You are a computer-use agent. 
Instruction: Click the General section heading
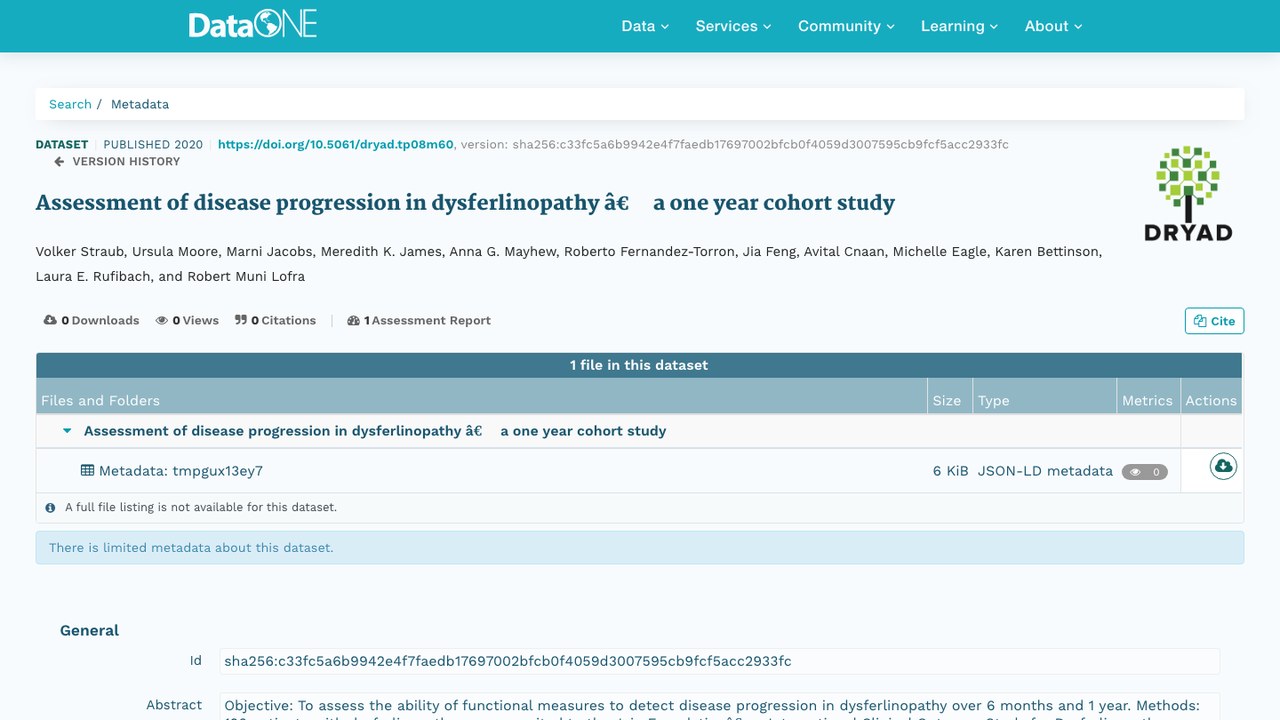pyautogui.click(x=89, y=631)
